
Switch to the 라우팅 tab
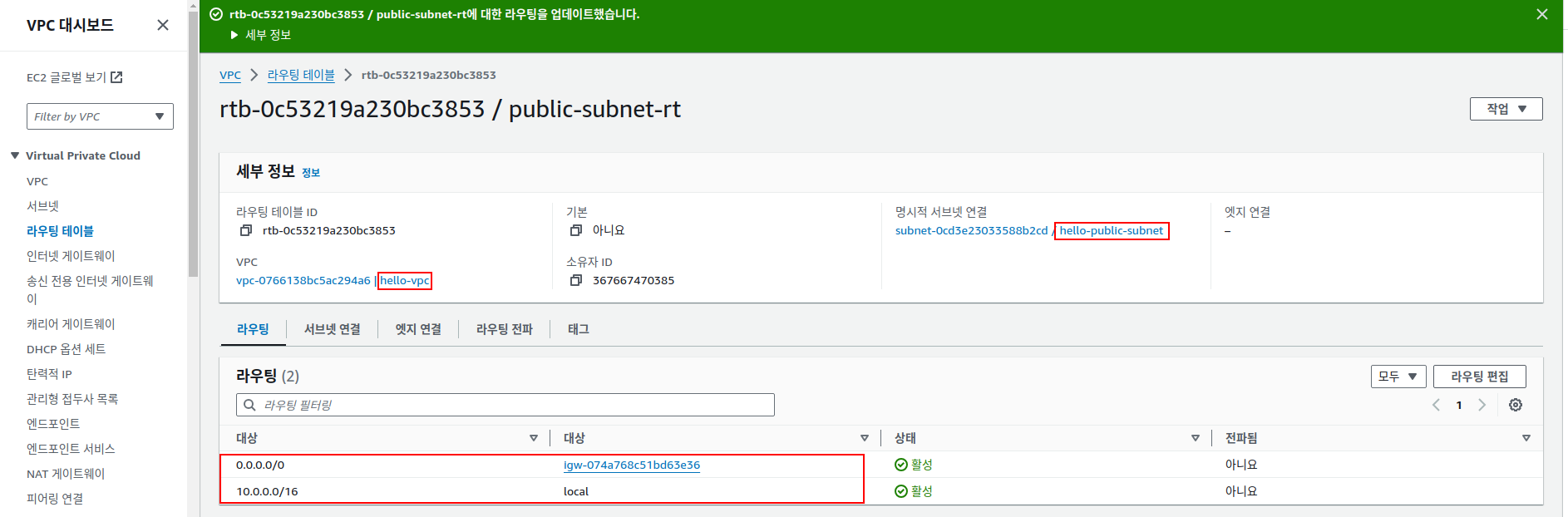253,329
